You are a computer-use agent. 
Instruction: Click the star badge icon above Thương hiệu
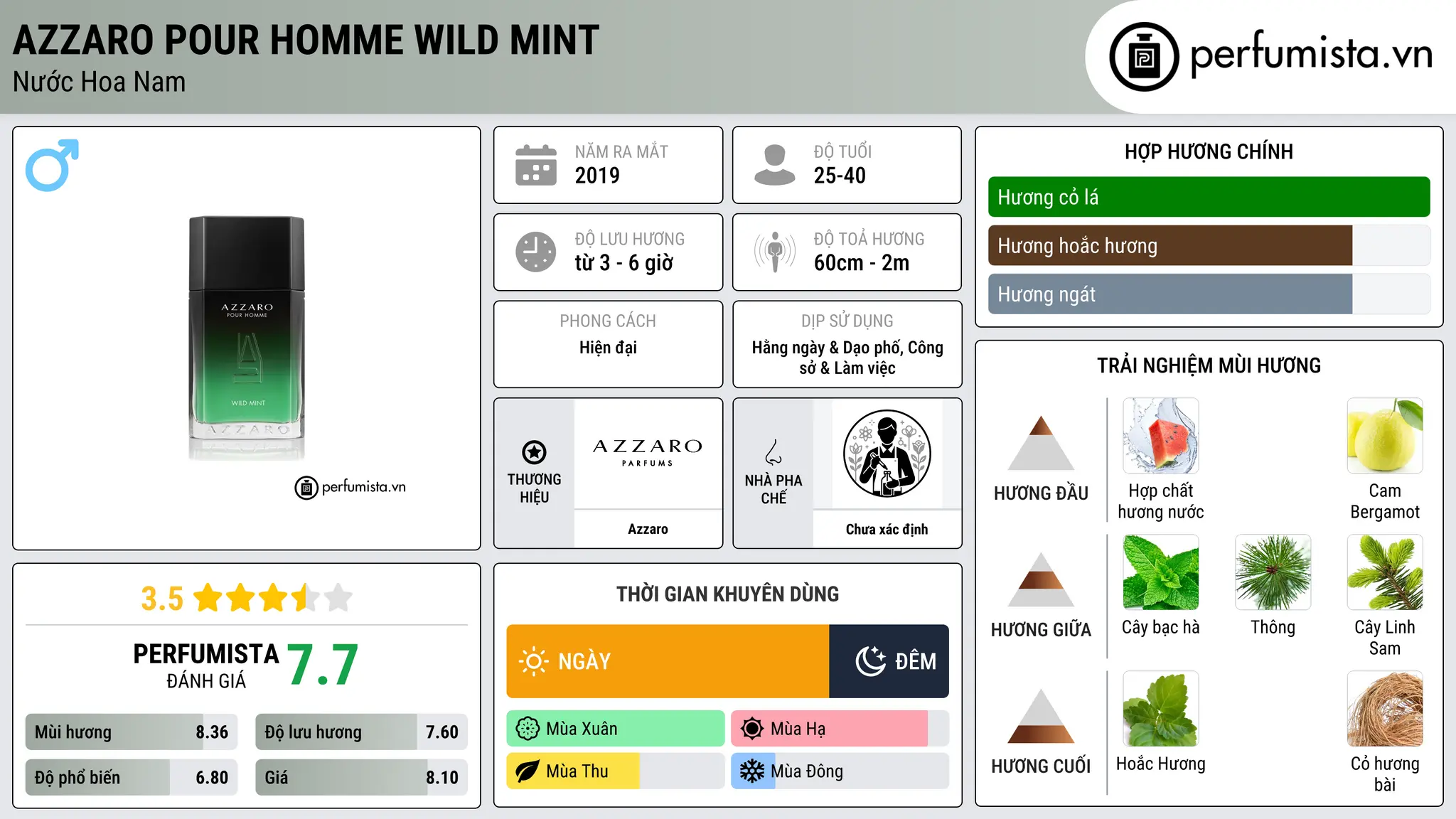point(534,452)
